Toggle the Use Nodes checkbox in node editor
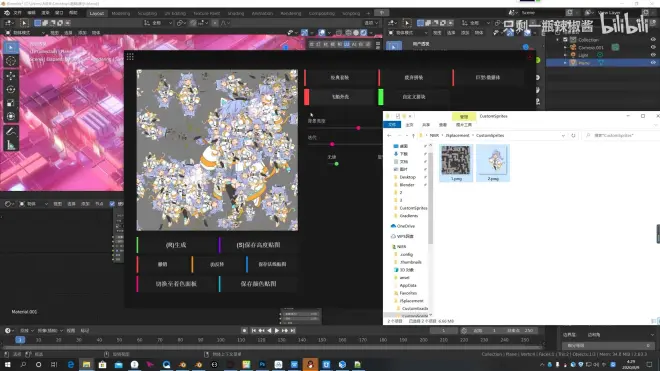 (x=112, y=204)
